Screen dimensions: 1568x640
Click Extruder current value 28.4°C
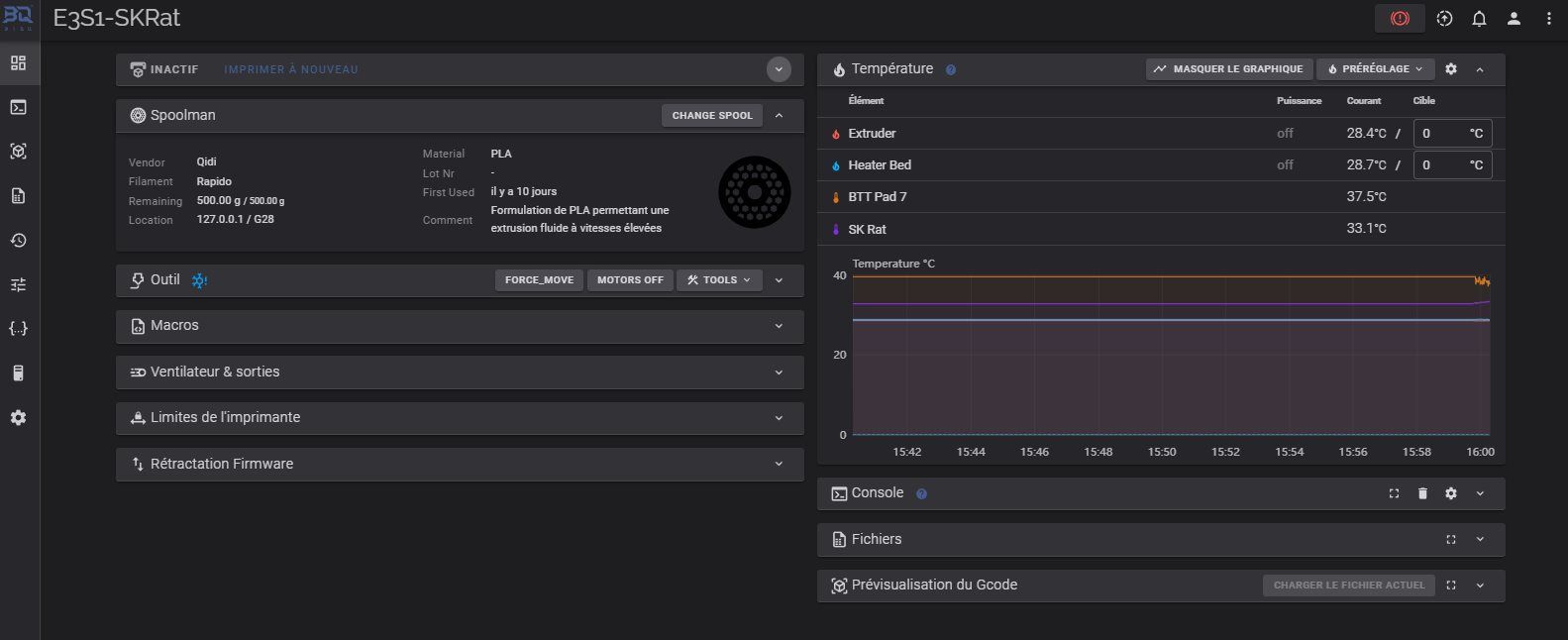point(1366,134)
